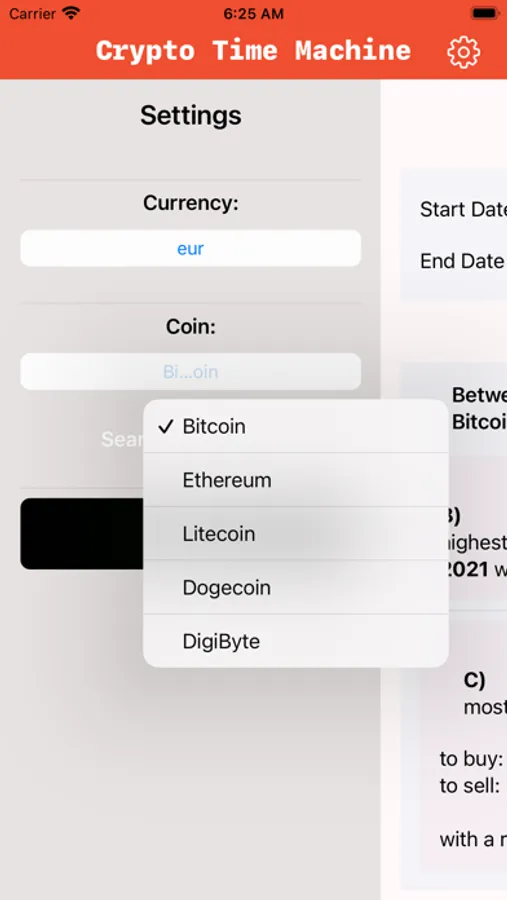Open the Coin picker field
Viewport: 507px width, 900px height.
click(191, 372)
